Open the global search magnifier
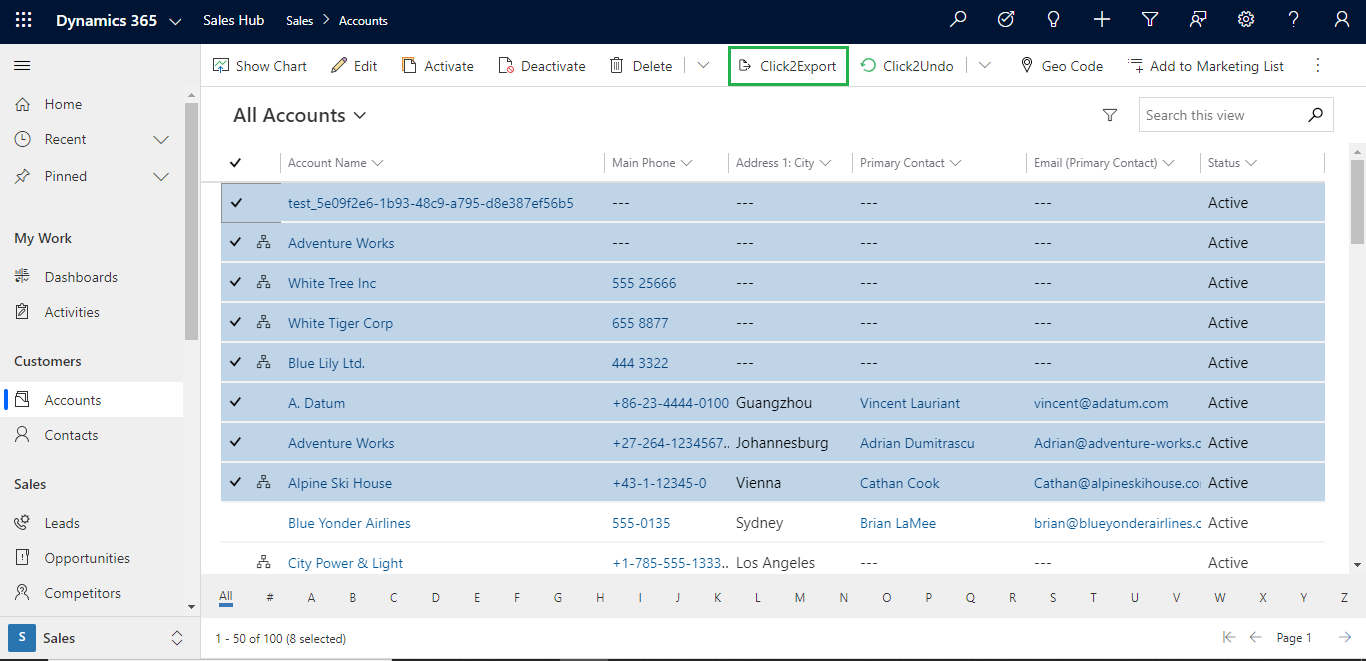The image size is (1366, 661). [958, 19]
